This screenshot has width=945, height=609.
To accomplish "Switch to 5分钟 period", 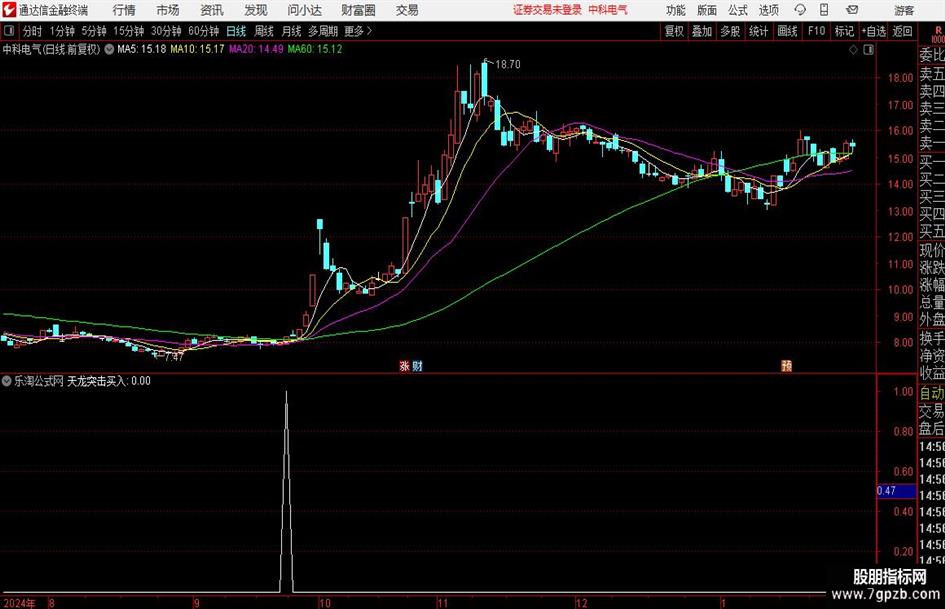I will click(94, 31).
